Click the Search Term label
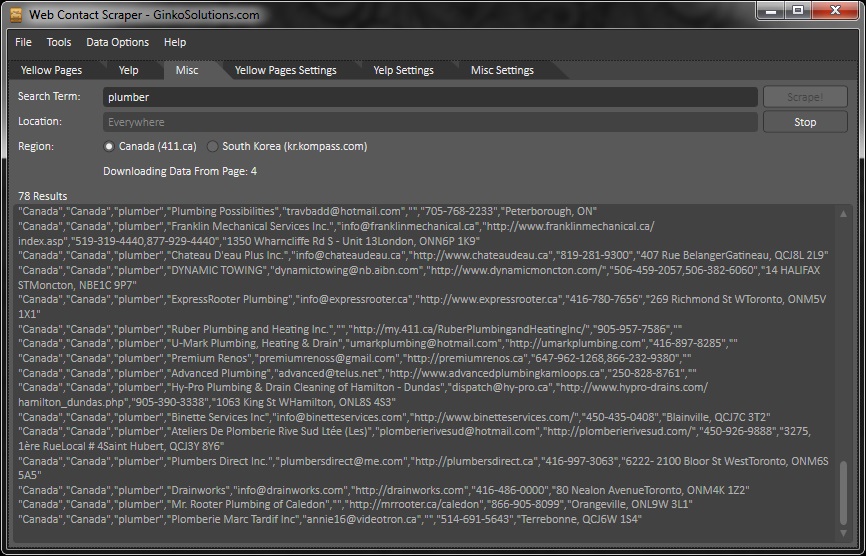 click(49, 96)
